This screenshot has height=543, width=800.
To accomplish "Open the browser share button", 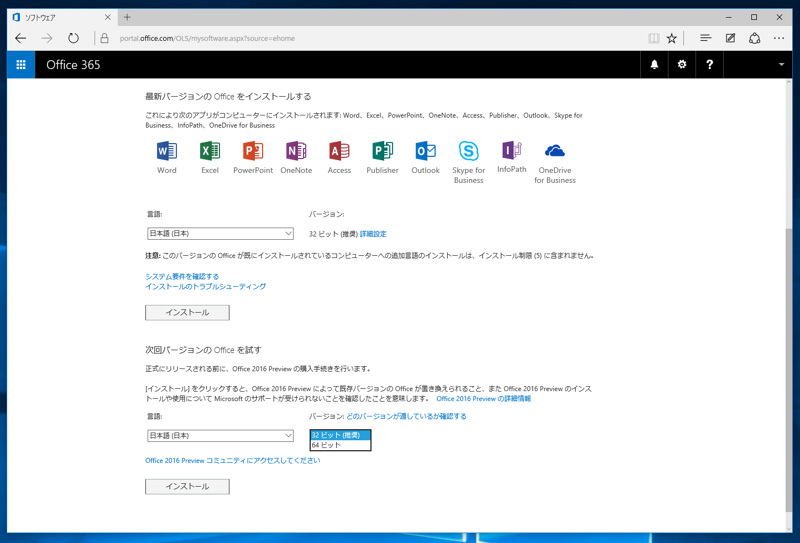I will click(x=755, y=38).
